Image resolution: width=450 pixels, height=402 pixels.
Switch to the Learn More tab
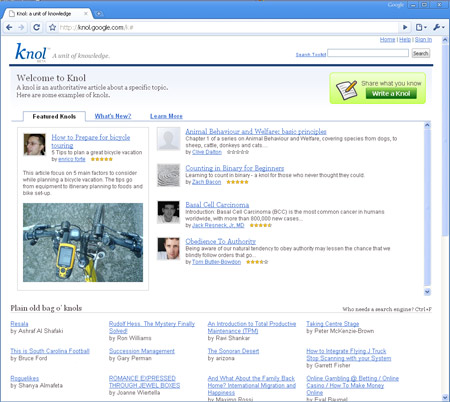pyautogui.click(x=166, y=116)
